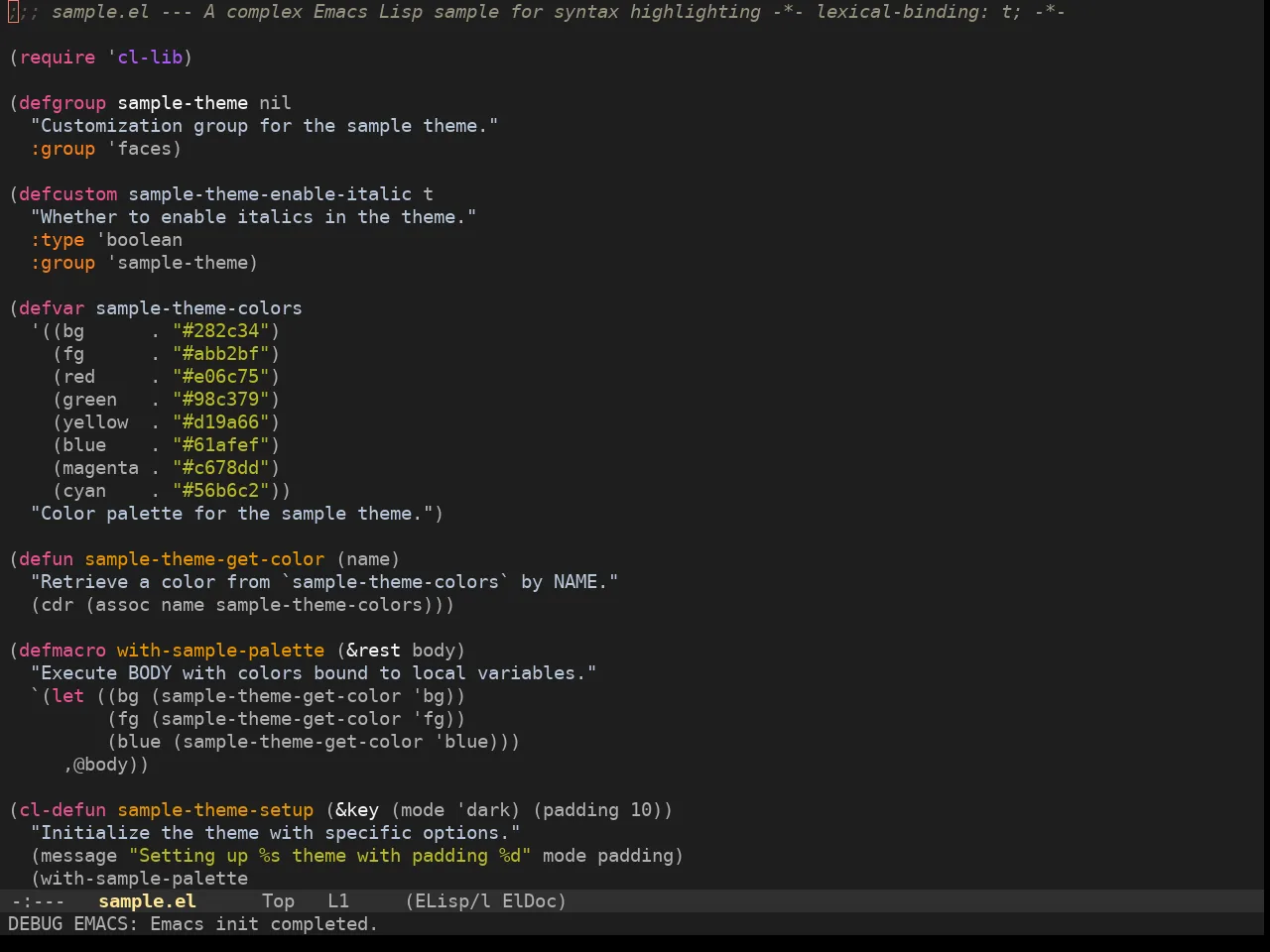Click the 'defun' keyword
The image size is (1270, 952).
tap(47, 558)
